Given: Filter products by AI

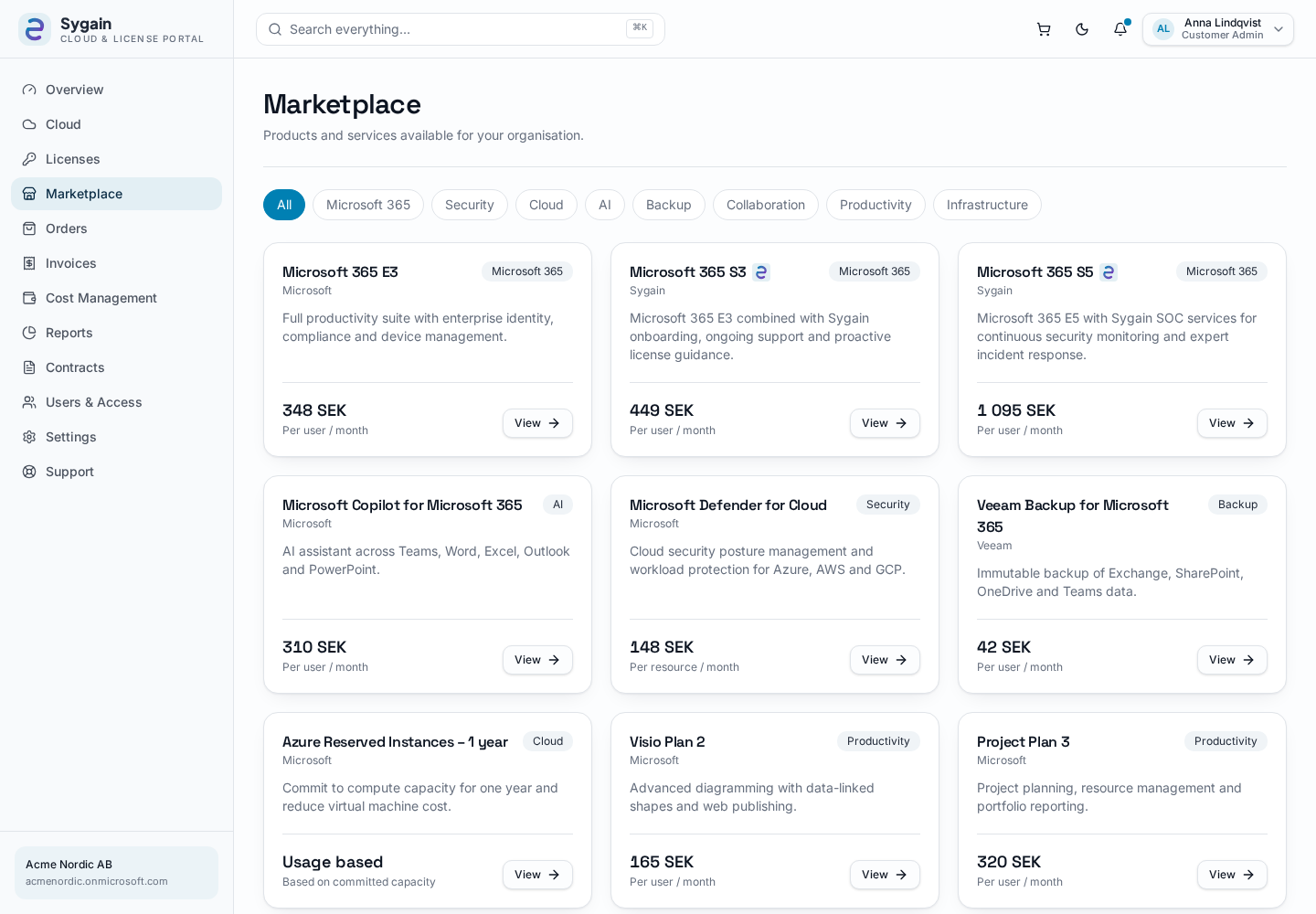Looking at the screenshot, I should [605, 205].
